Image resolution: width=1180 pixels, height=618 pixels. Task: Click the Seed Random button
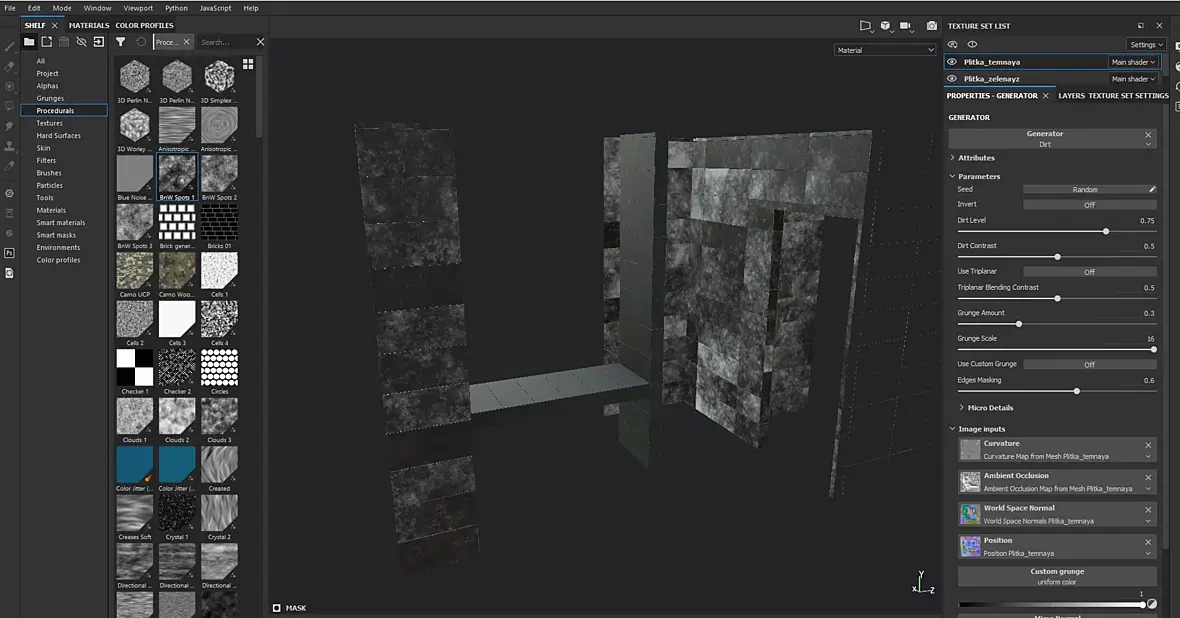1084,190
